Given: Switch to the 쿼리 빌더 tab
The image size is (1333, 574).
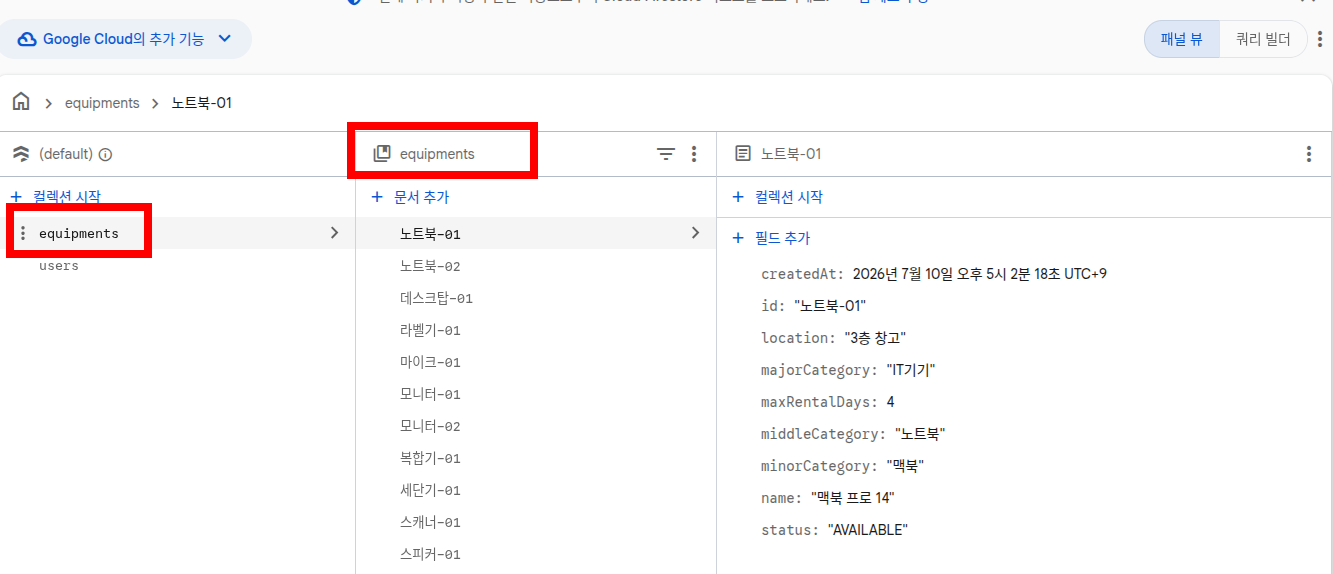Looking at the screenshot, I should click(x=1263, y=40).
